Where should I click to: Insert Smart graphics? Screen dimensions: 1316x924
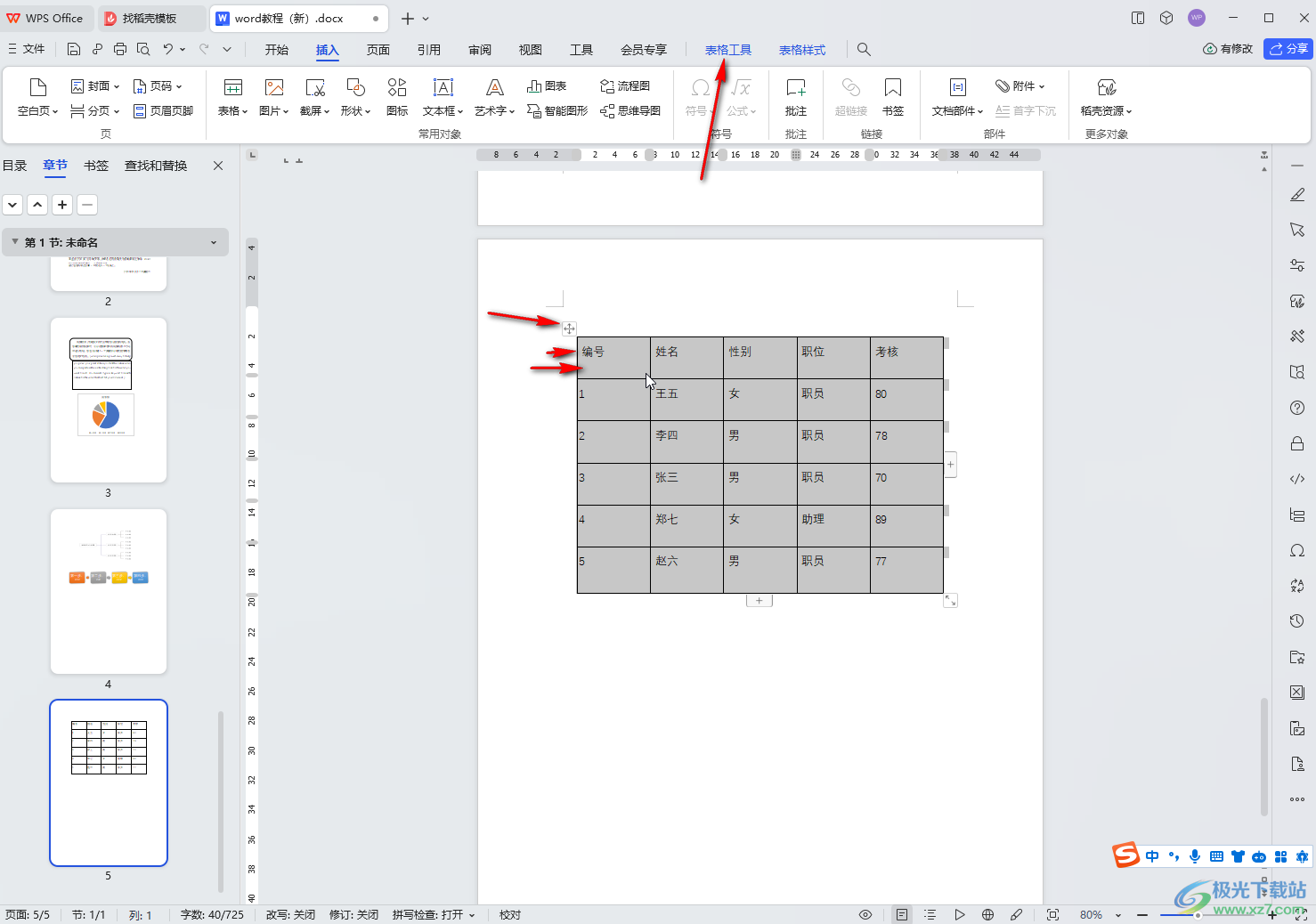tap(557, 111)
